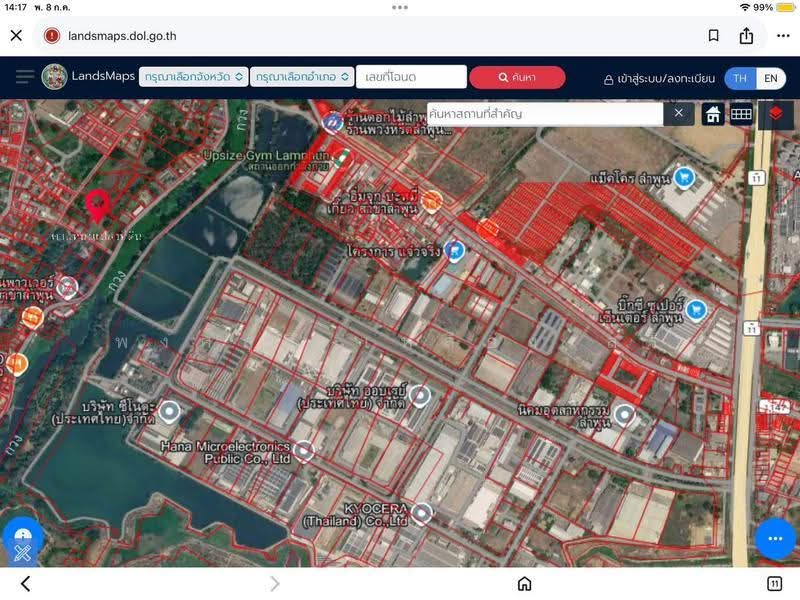Focus the title deed number field
800x600 pixels.
411,77
